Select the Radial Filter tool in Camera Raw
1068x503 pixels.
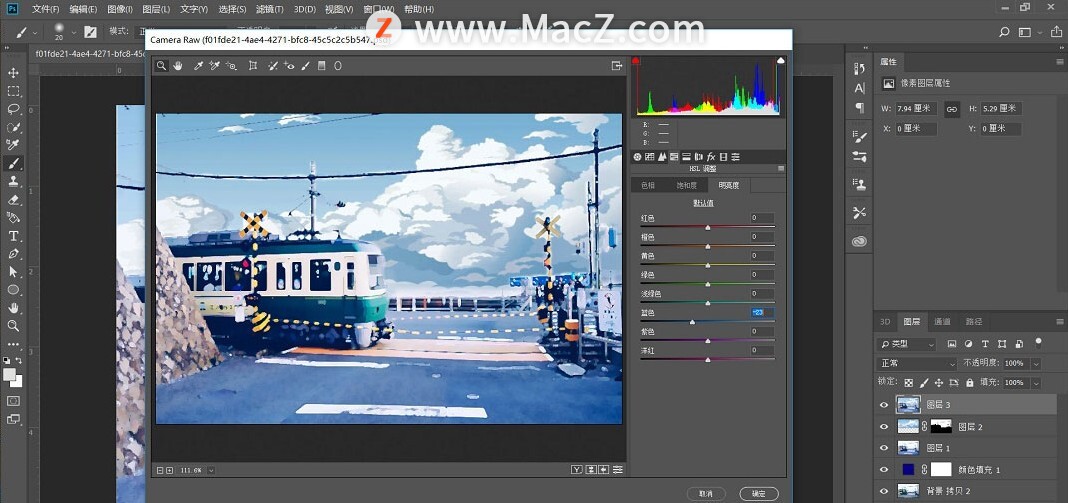pyautogui.click(x=338, y=66)
